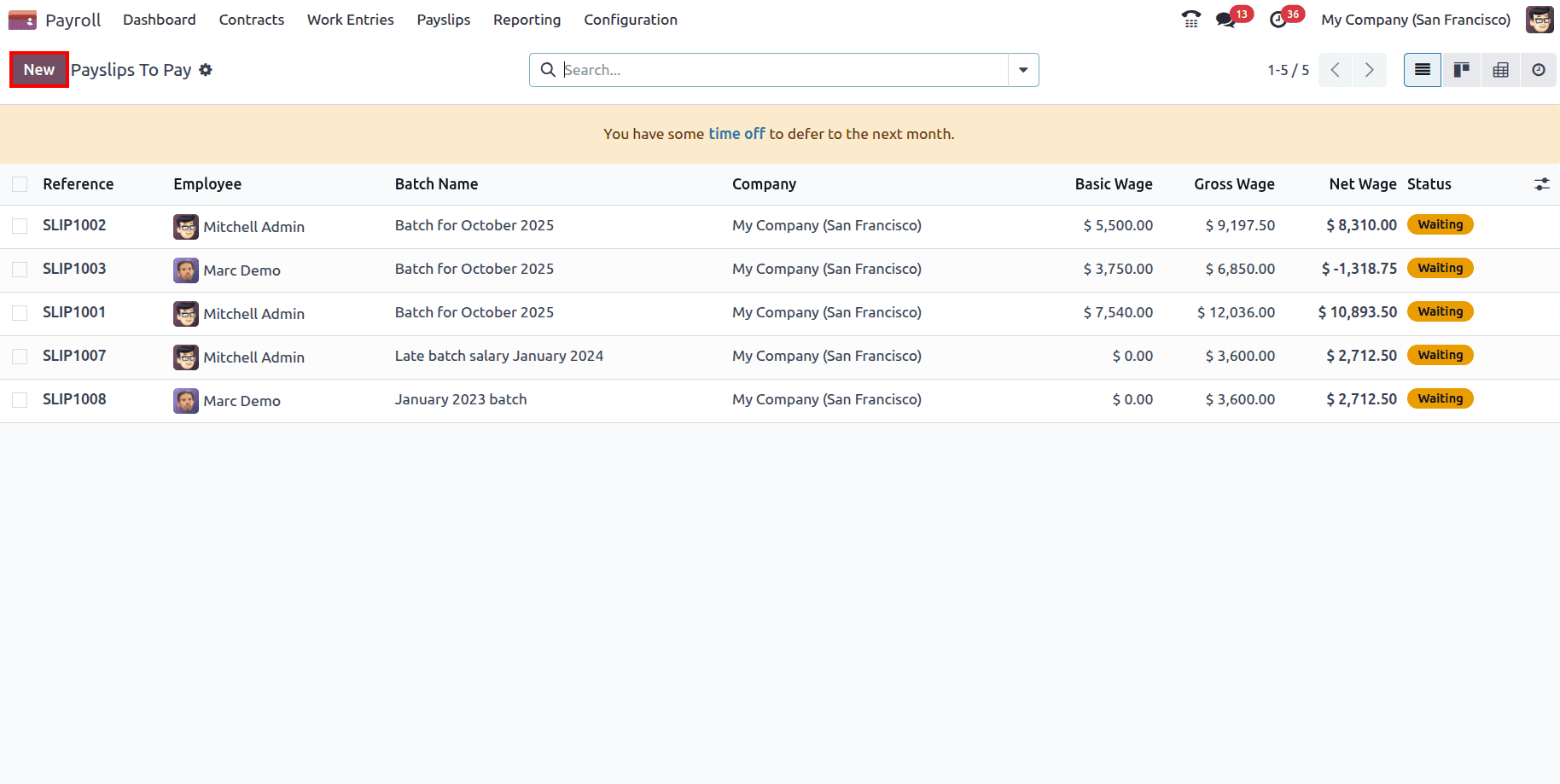The image size is (1560, 784).
Task: Select all payslips via header checkbox
Action: click(x=20, y=183)
